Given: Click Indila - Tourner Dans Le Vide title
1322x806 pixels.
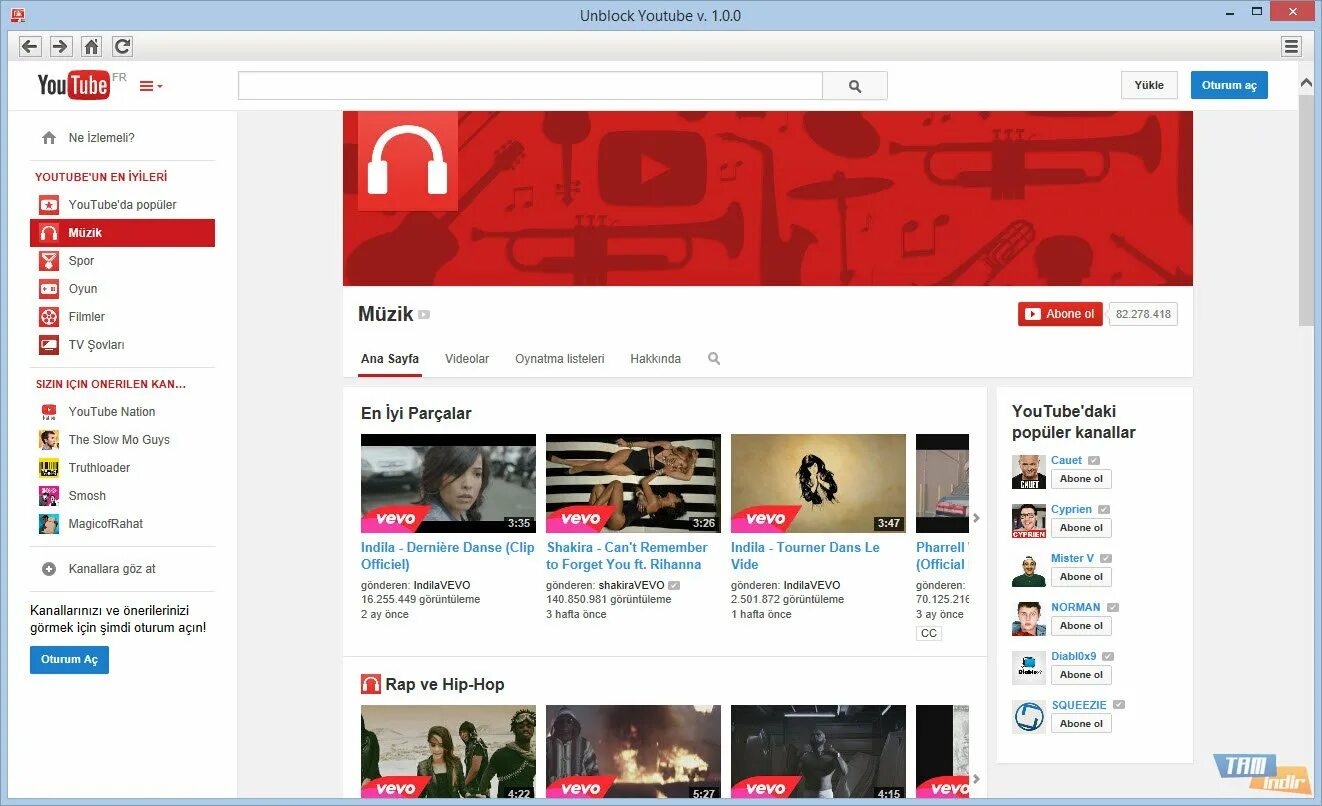Looking at the screenshot, I should 805,556.
